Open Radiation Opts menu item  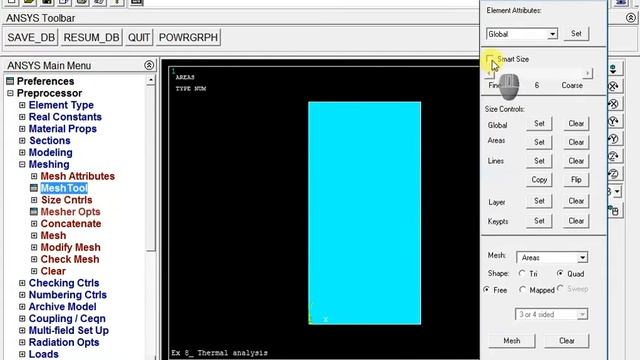(64, 342)
